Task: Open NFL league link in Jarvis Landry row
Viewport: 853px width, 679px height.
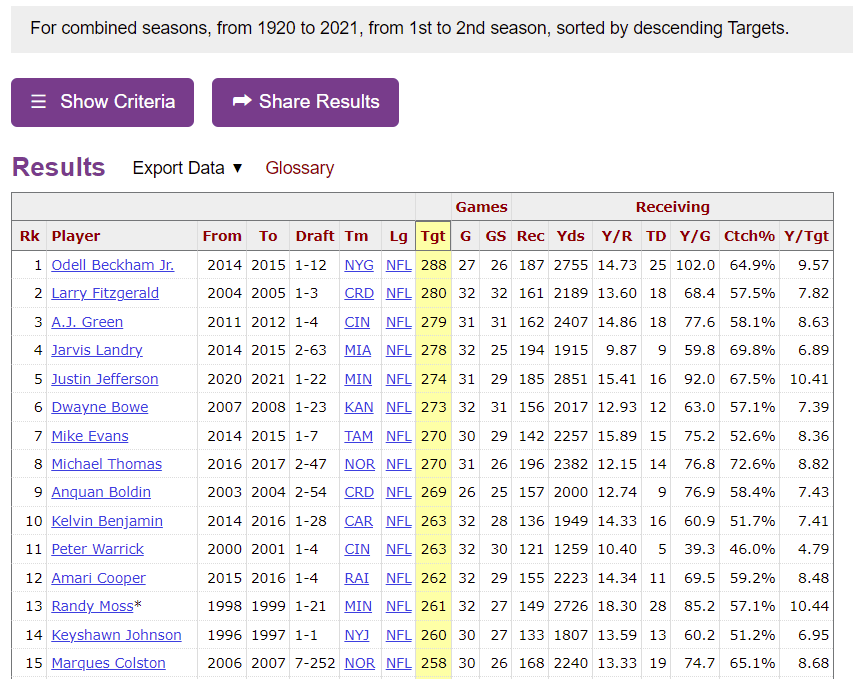Action: (x=398, y=350)
